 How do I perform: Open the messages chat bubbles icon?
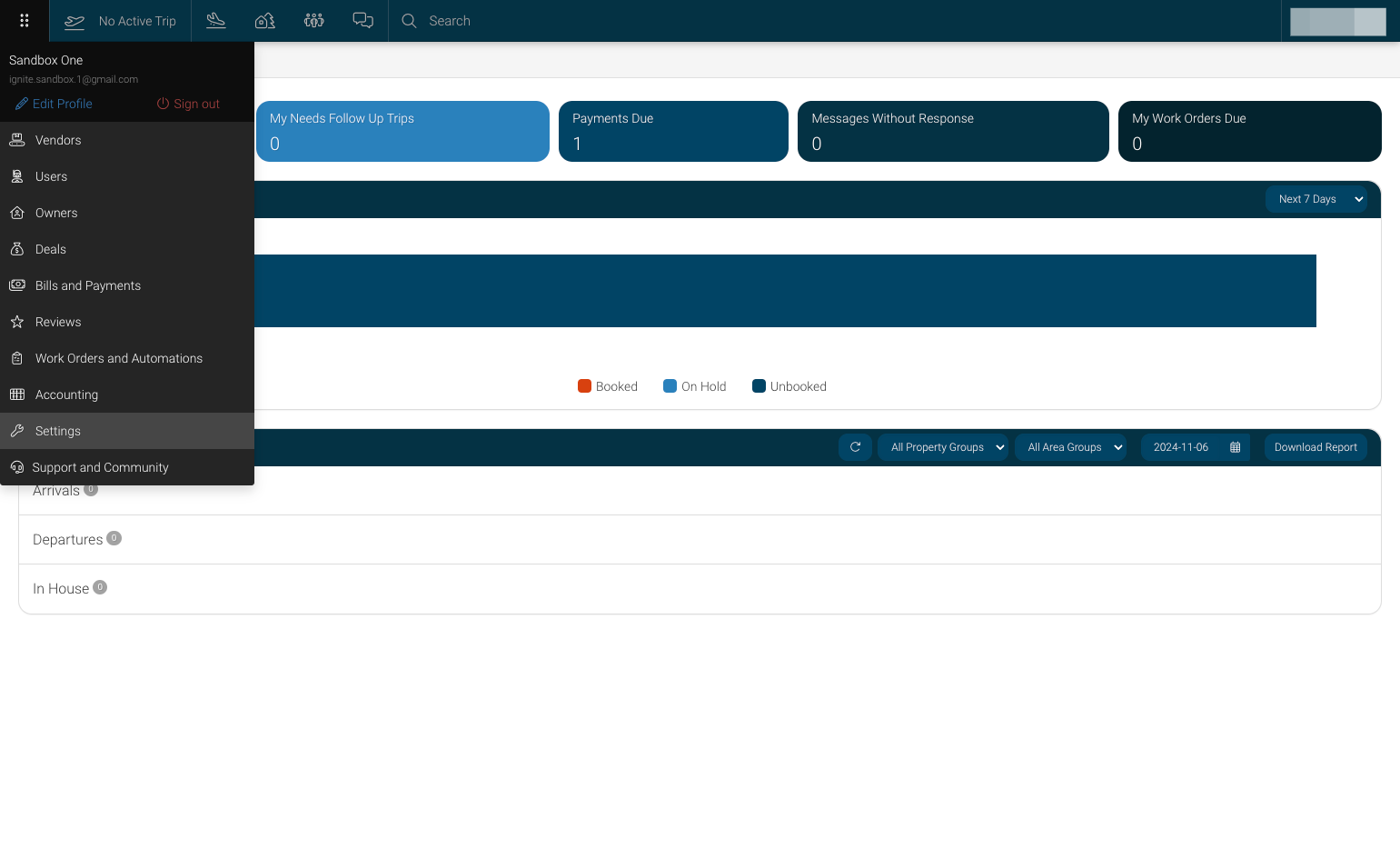click(363, 20)
